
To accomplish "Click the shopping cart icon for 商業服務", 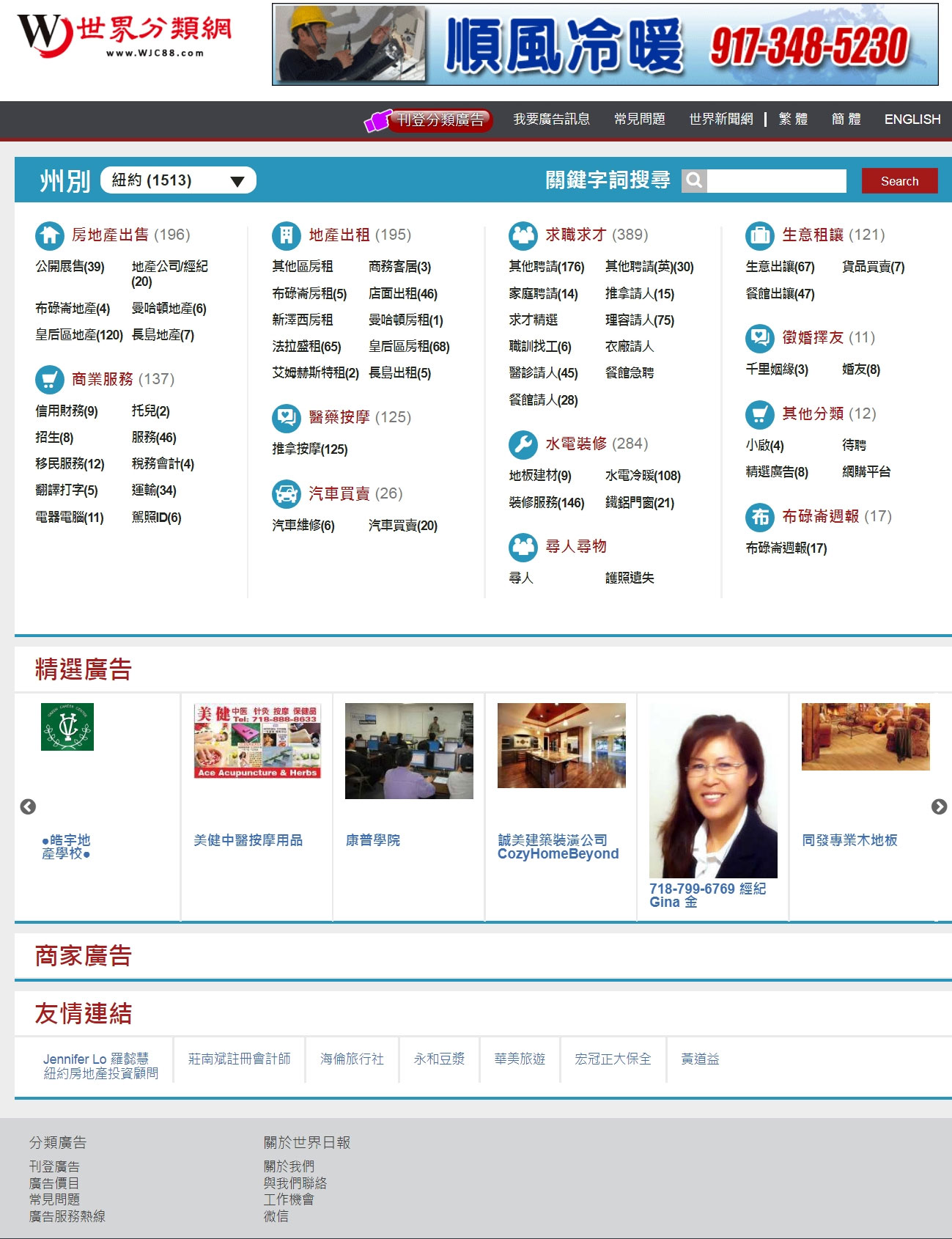I will click(x=49, y=380).
